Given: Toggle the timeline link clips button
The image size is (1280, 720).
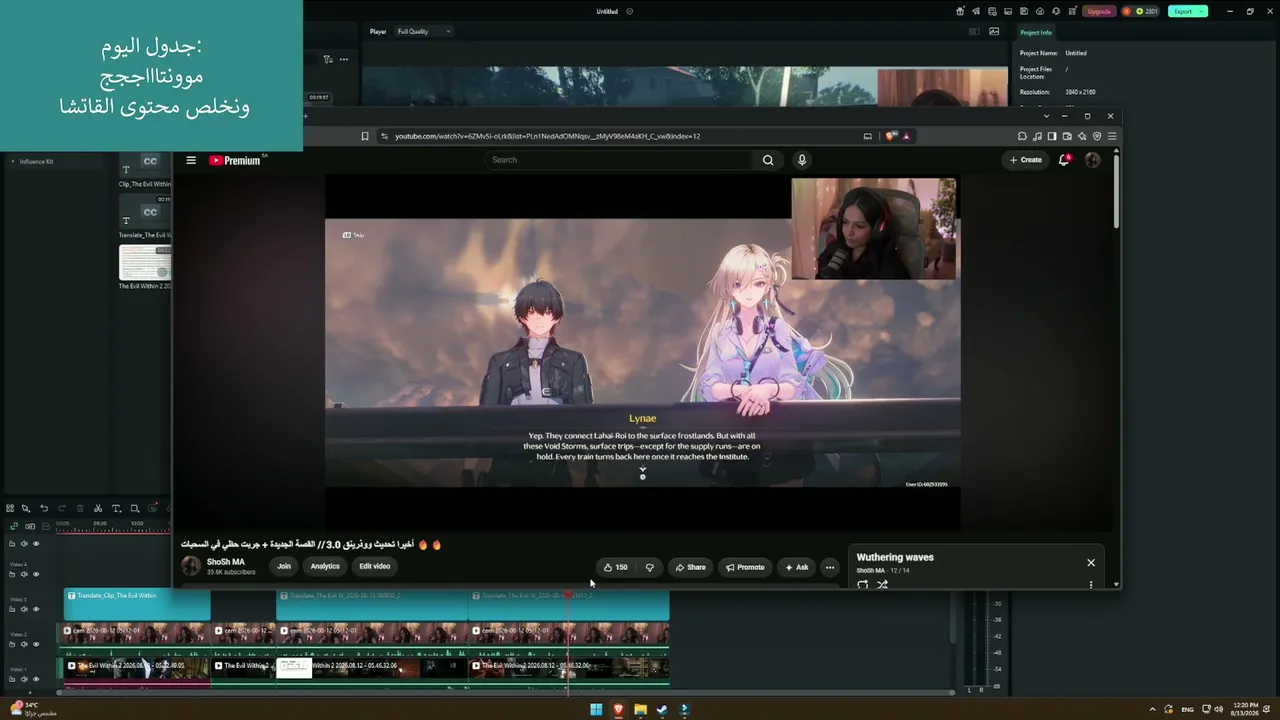Looking at the screenshot, I should tap(14, 526).
